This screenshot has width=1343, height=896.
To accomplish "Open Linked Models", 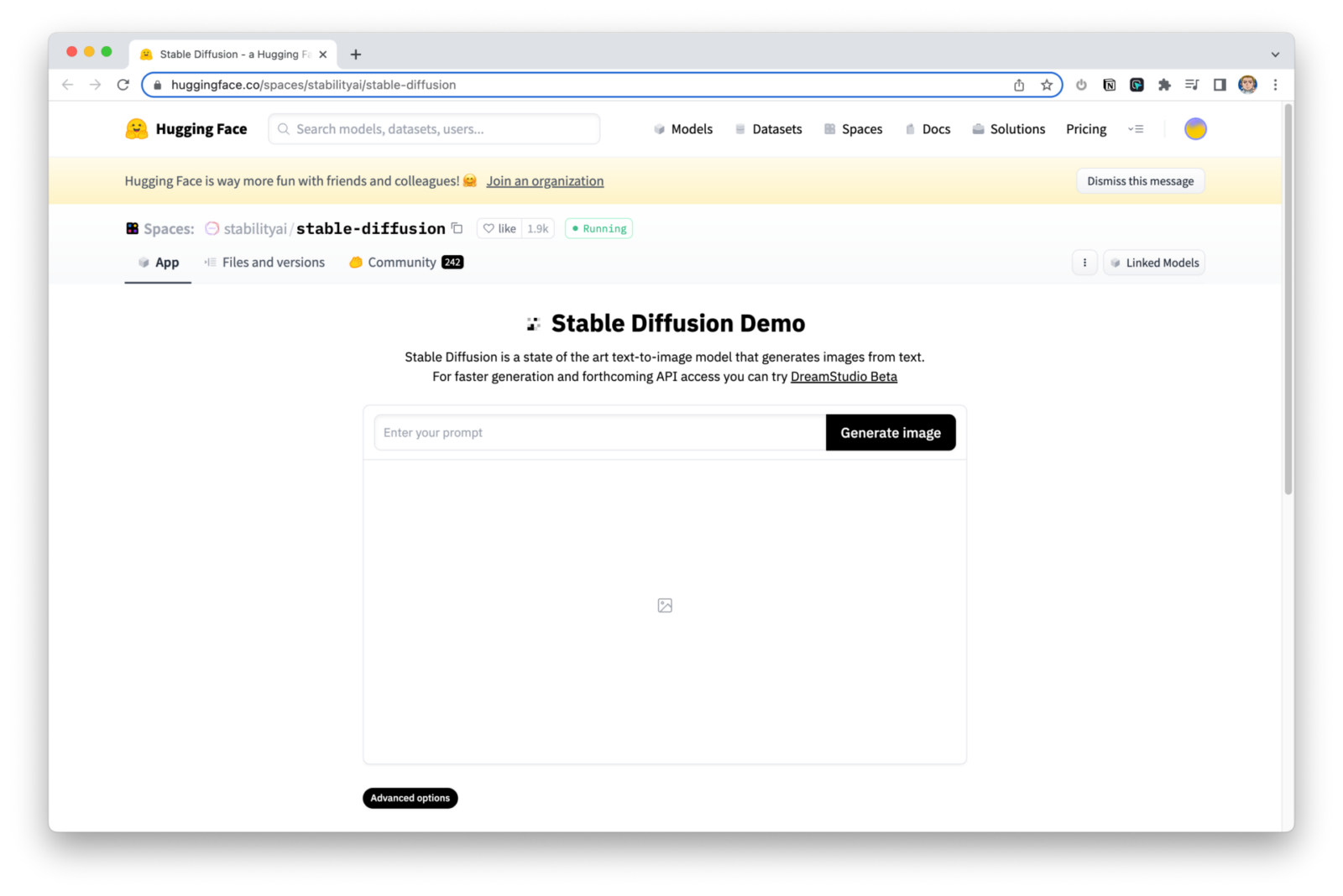I will (x=1154, y=263).
